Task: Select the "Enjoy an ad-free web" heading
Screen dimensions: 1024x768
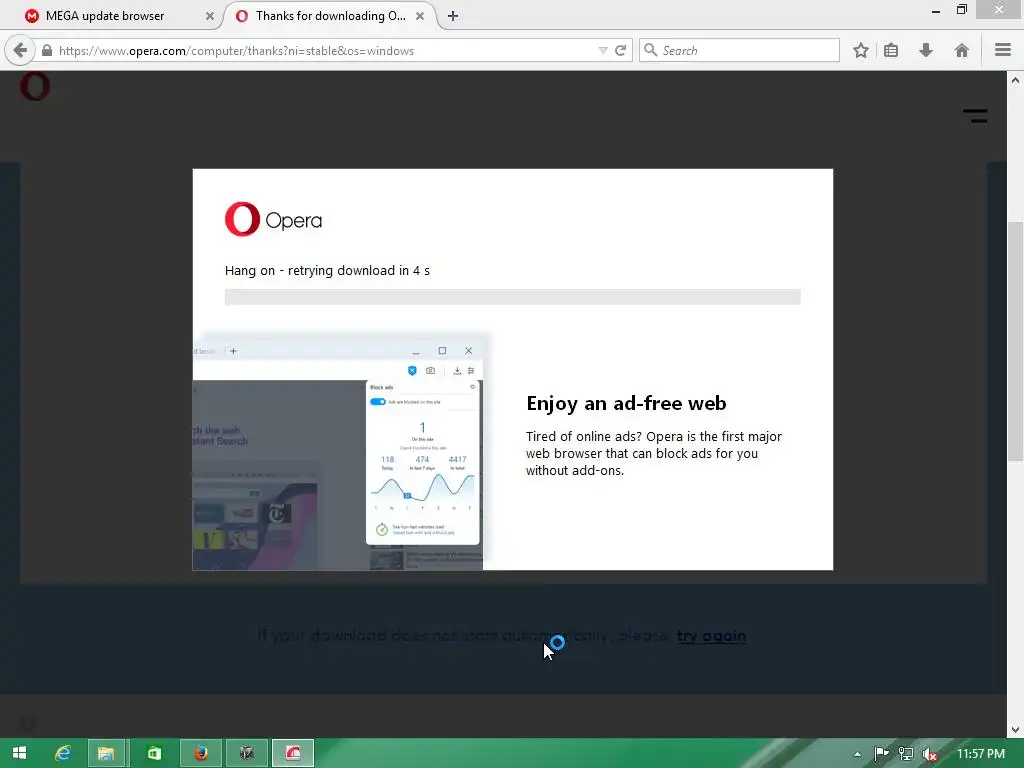Action: click(x=626, y=404)
